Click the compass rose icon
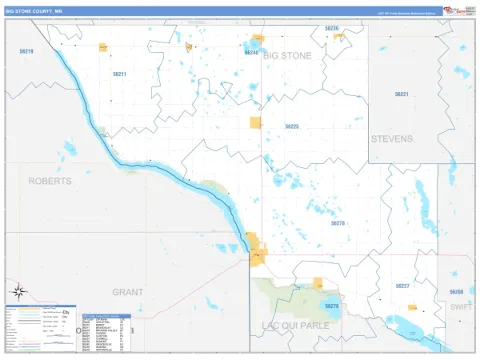Screen dimensions: 480x360 pyautogui.click(x=19, y=292)
